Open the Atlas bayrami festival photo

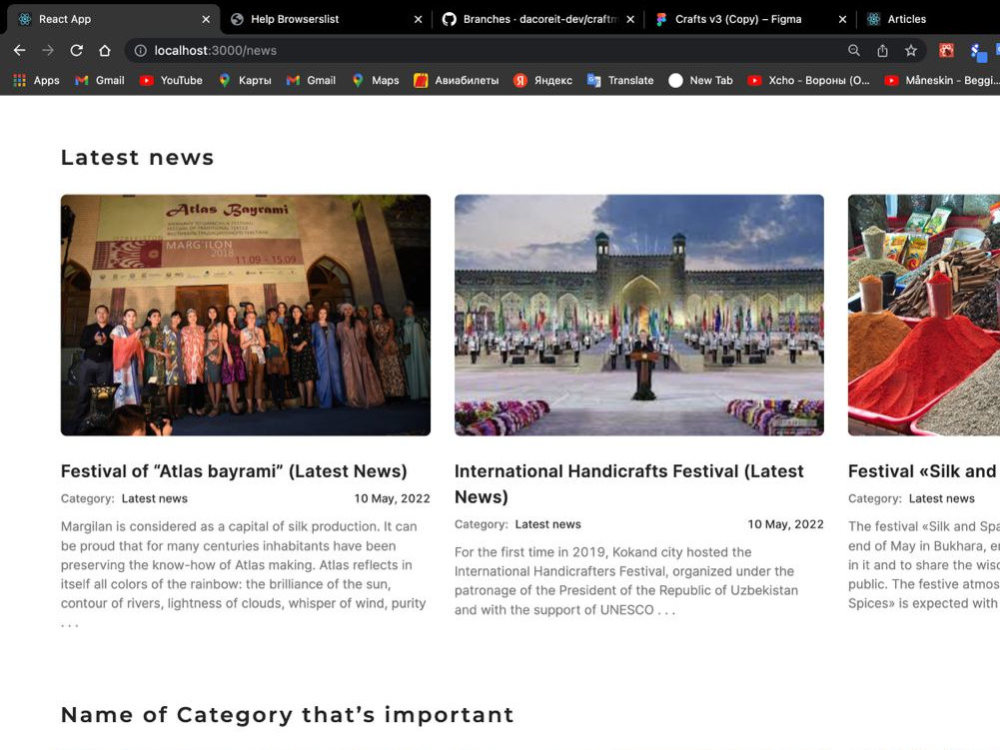click(246, 315)
